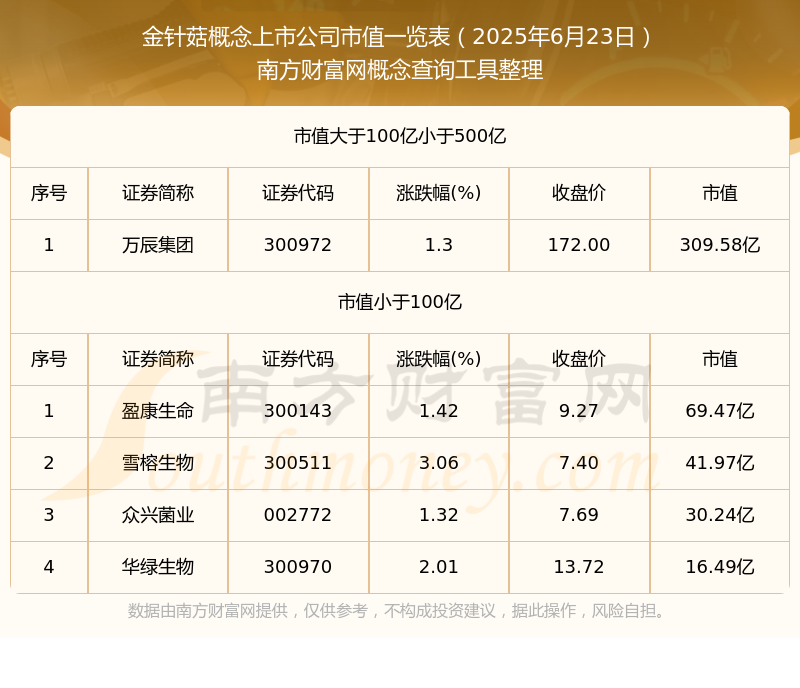Click 证券代码 header in the lower table
This screenshot has height=688, width=800.
coord(298,359)
